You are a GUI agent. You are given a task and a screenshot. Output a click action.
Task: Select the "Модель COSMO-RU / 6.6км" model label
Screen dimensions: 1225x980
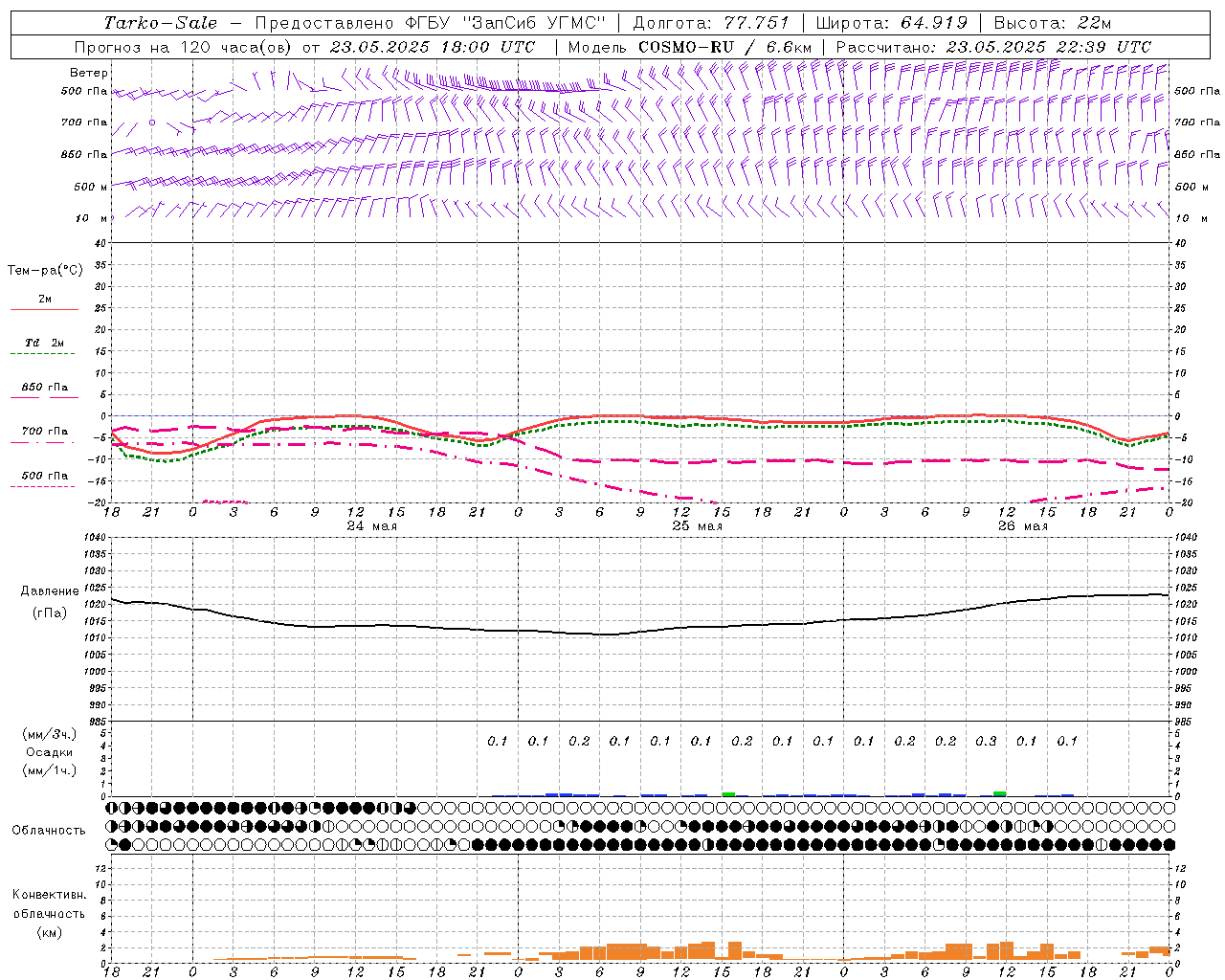(x=690, y=47)
